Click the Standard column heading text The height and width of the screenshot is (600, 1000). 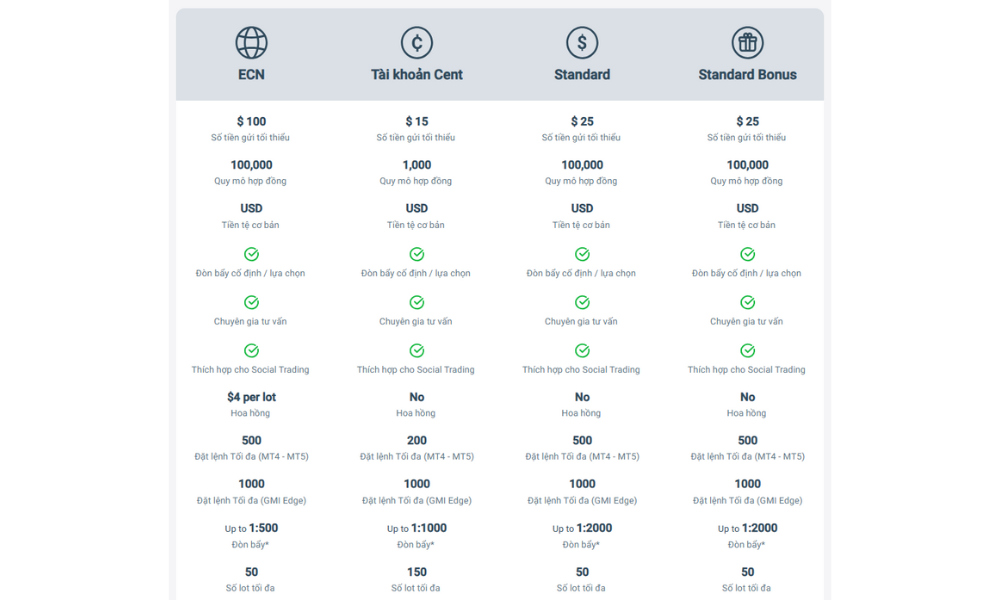tap(582, 75)
